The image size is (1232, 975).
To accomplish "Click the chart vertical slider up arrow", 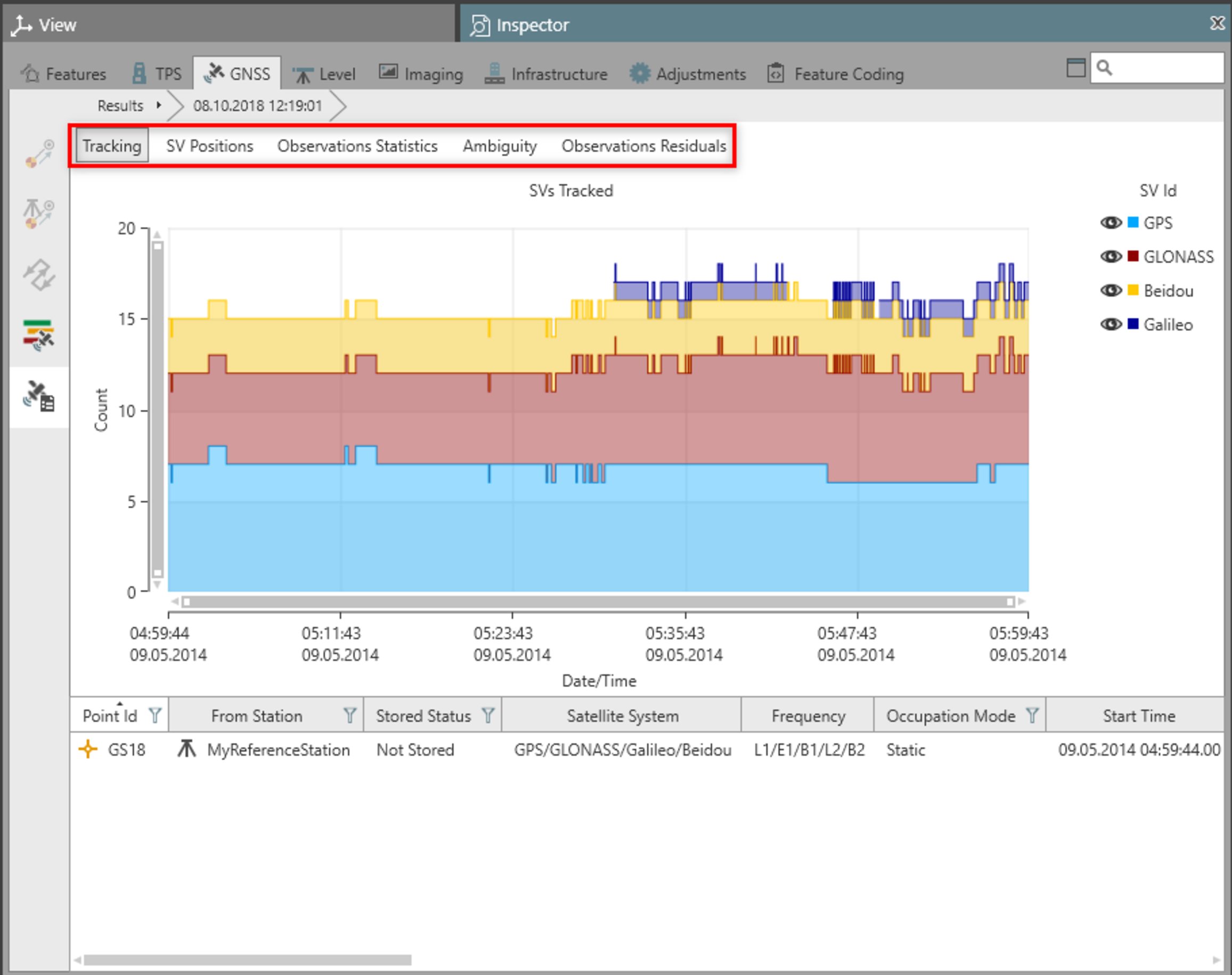I will click(158, 234).
